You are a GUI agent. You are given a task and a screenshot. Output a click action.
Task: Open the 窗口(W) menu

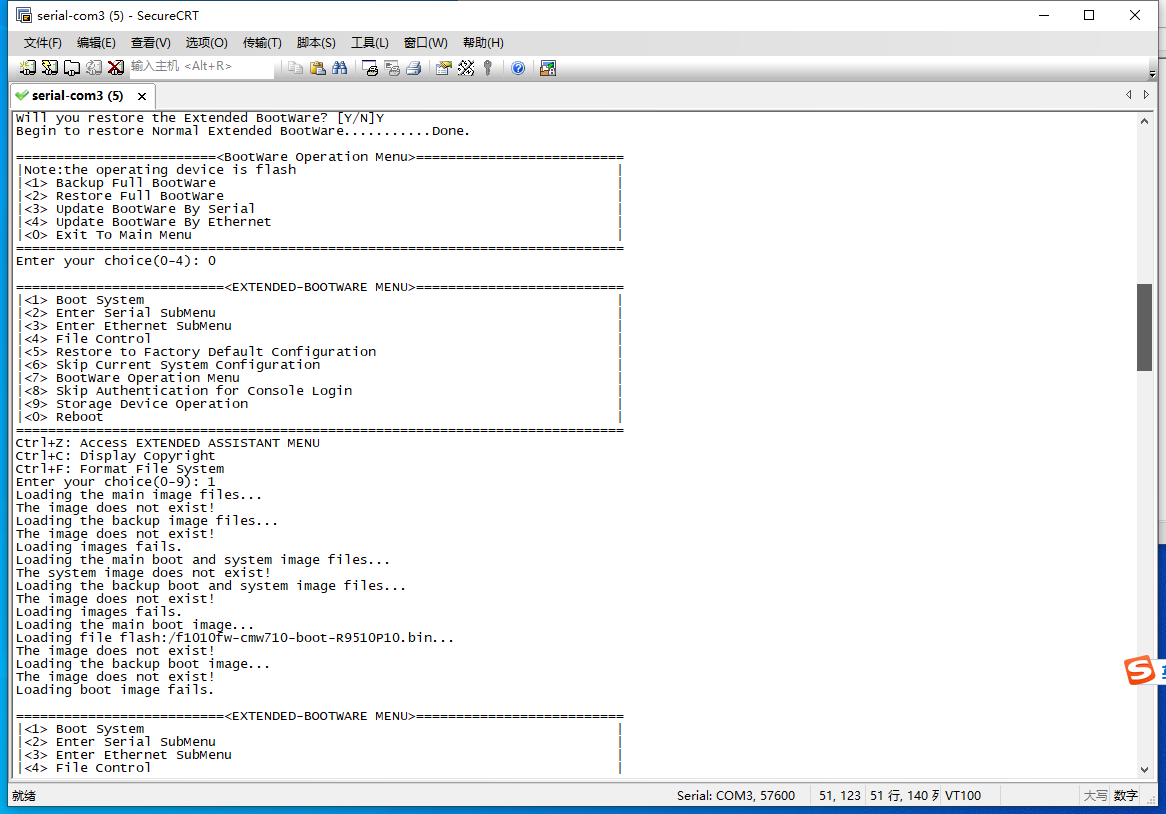pyautogui.click(x=425, y=43)
